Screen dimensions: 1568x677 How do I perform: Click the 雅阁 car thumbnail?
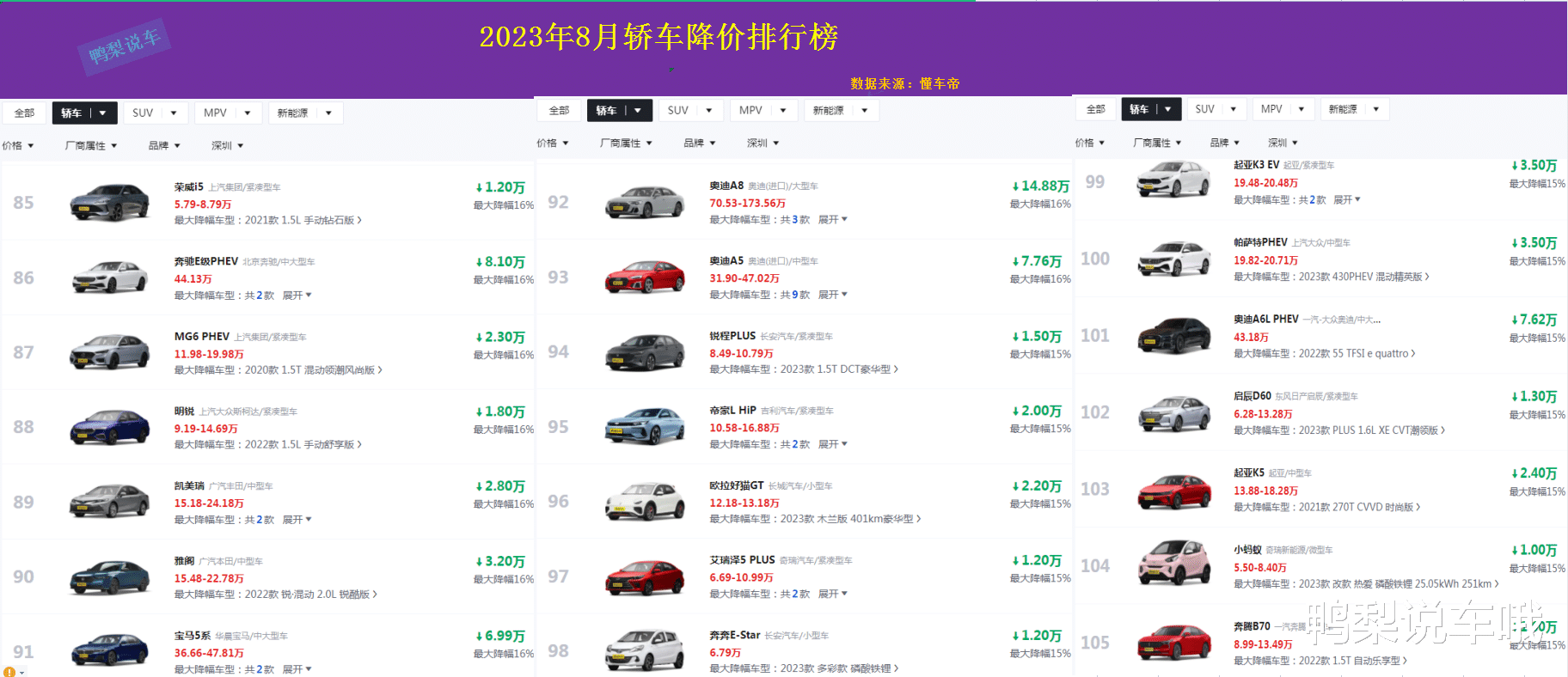pyautogui.click(x=109, y=576)
